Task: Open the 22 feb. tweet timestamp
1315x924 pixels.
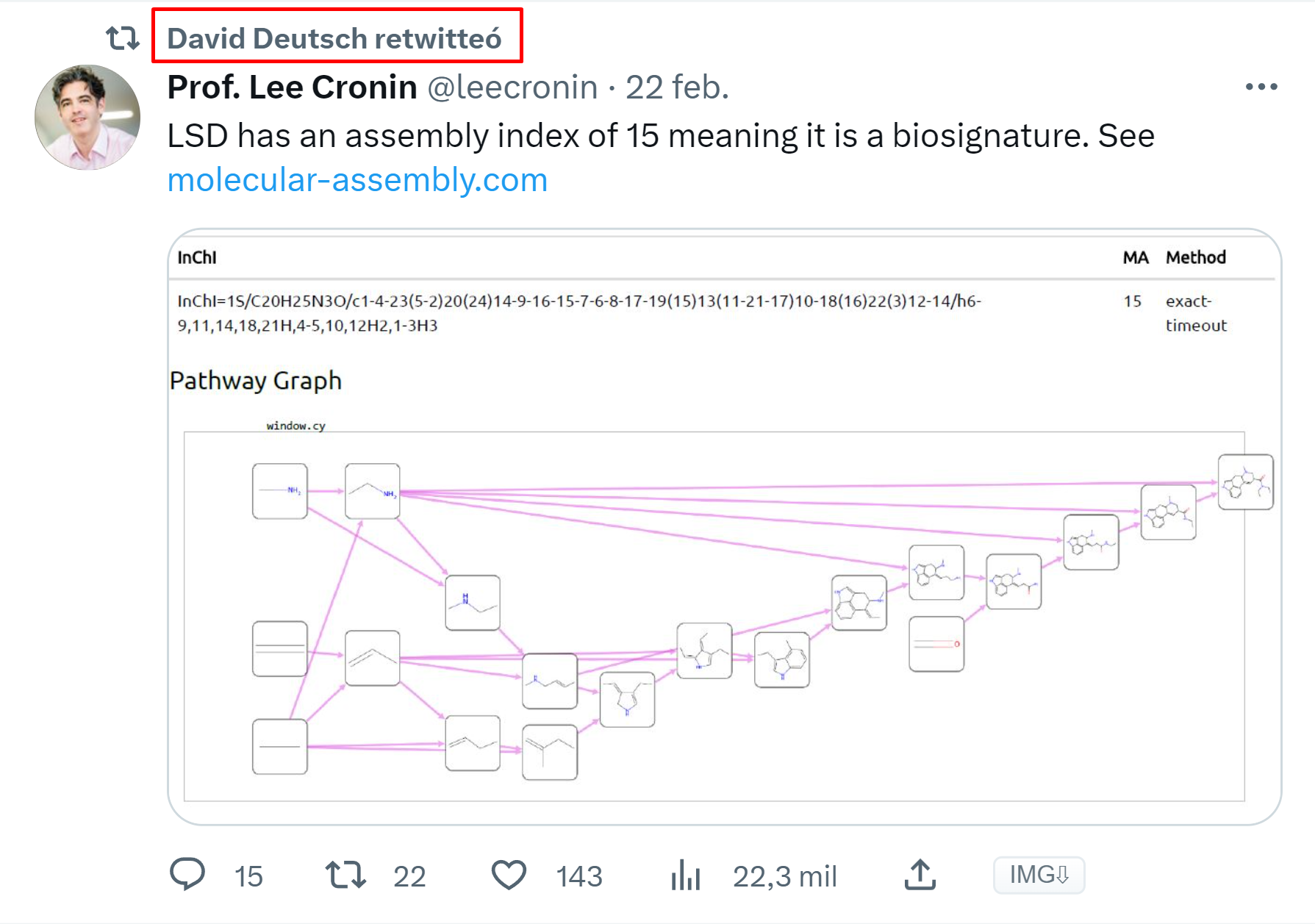Action: tap(676, 87)
